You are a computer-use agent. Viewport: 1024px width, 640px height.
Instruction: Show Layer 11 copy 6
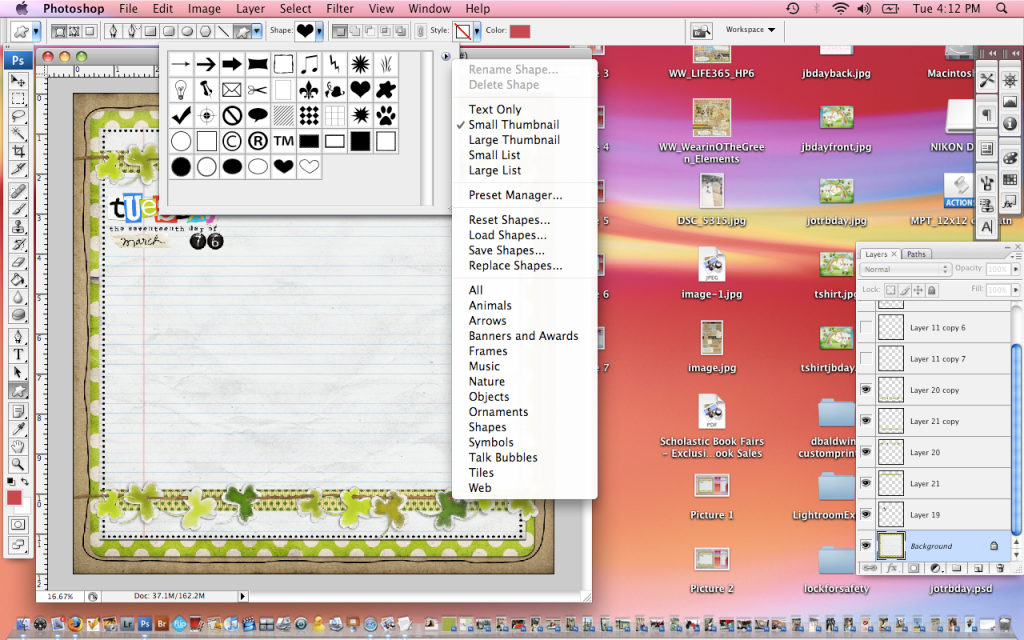pyautogui.click(x=866, y=327)
